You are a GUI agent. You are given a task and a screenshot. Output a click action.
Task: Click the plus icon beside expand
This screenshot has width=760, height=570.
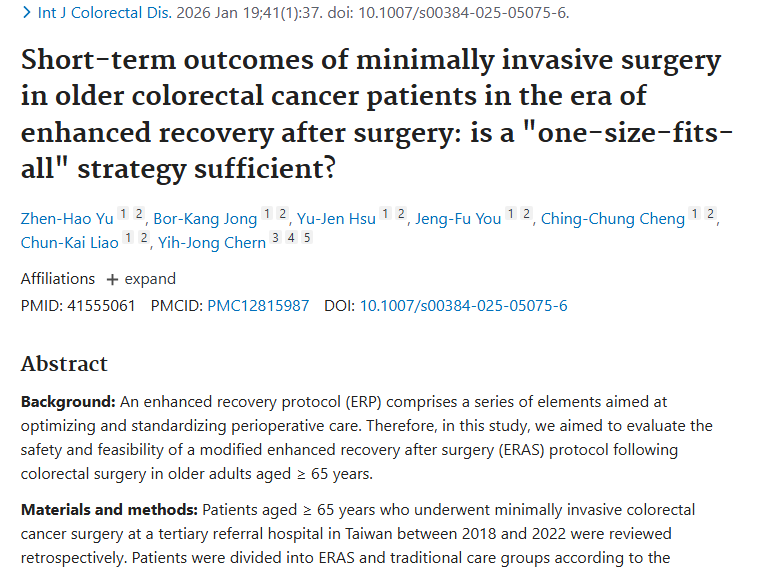coord(112,280)
